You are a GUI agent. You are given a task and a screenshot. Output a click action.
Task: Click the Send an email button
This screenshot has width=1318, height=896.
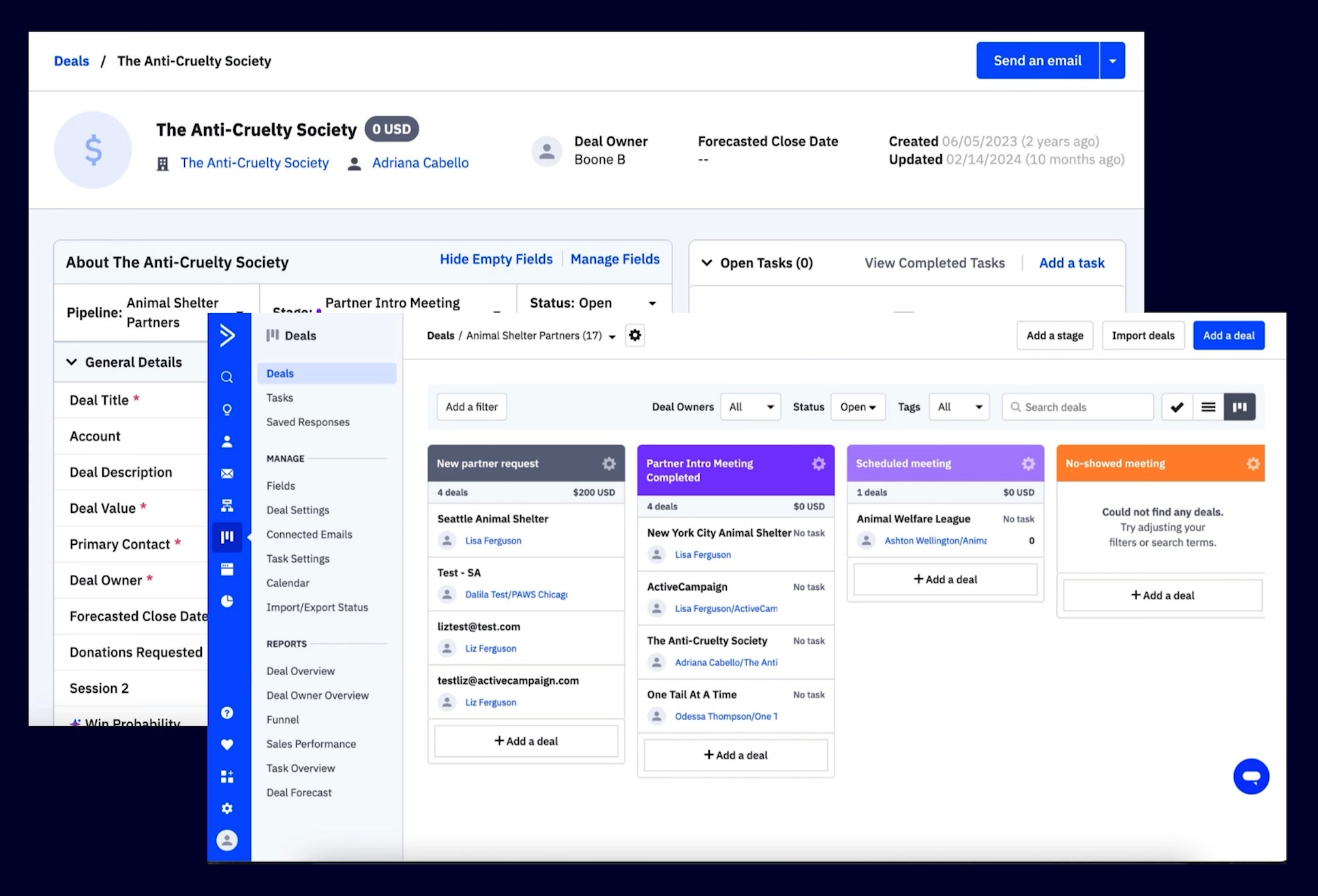(1037, 61)
